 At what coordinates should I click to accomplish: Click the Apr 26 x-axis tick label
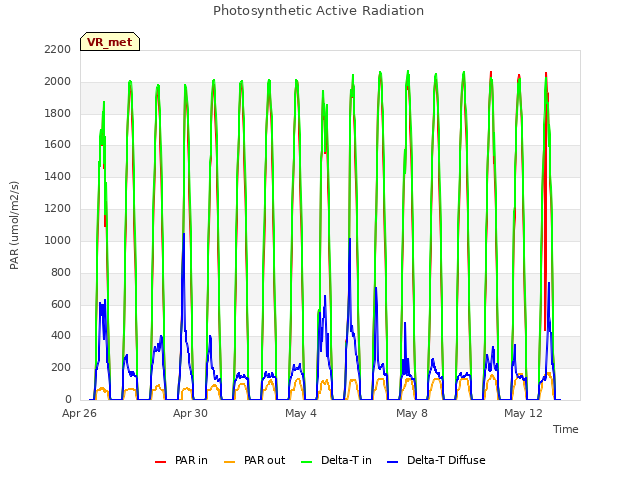pos(79,413)
